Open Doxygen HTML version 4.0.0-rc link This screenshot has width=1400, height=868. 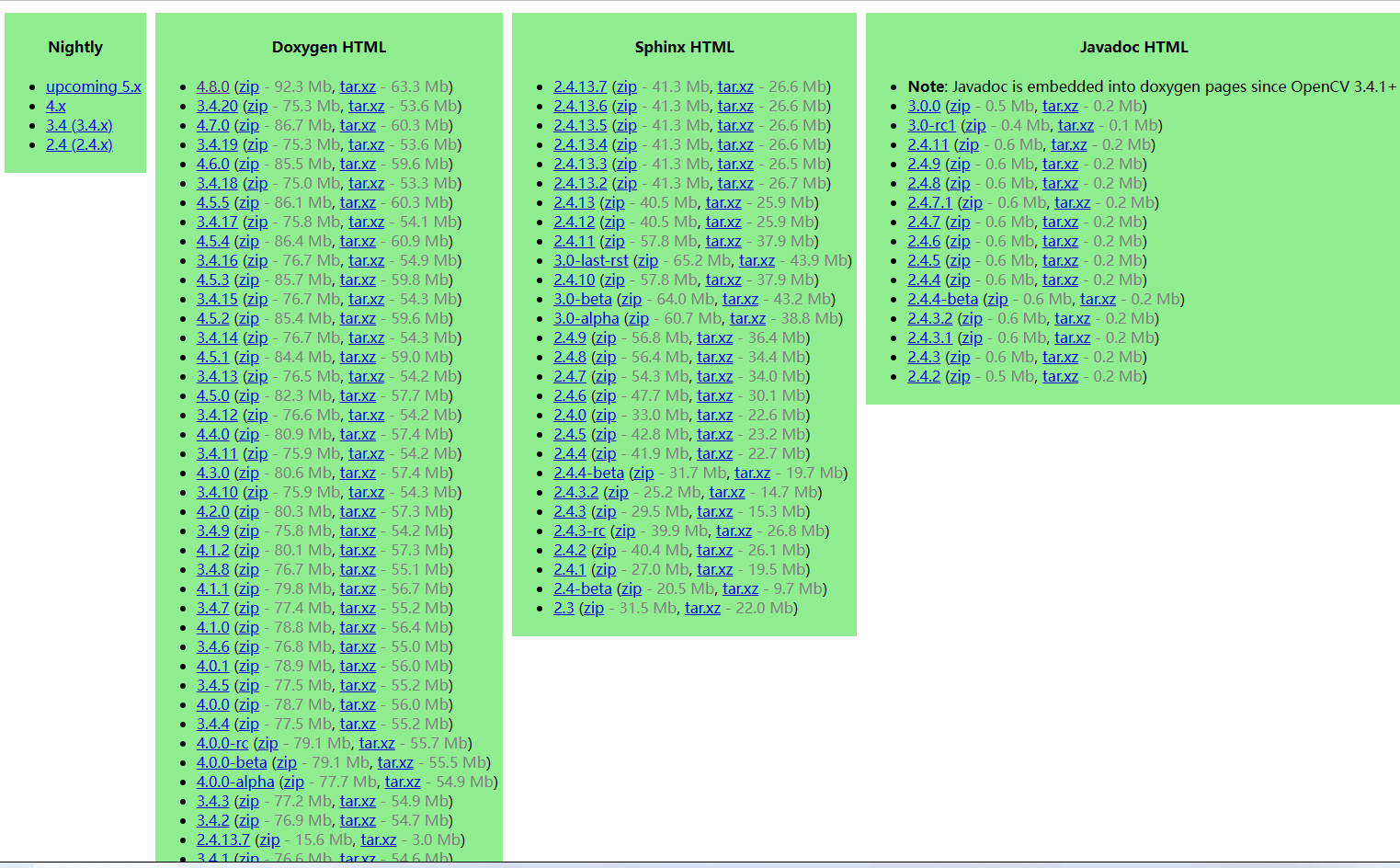(x=222, y=743)
